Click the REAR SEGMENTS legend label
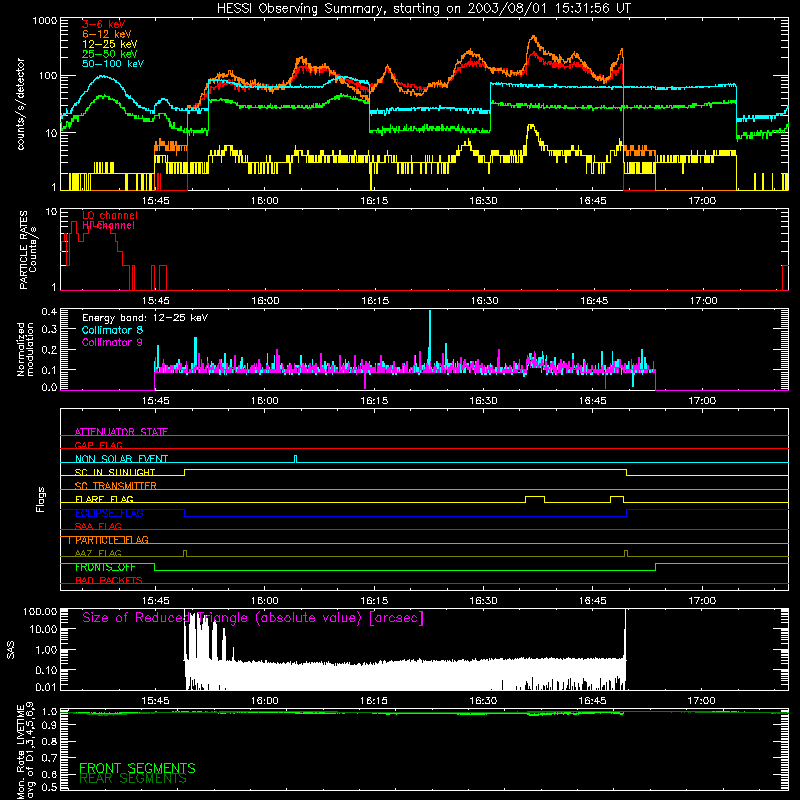The height and width of the screenshot is (800, 800). pyautogui.click(x=133, y=778)
